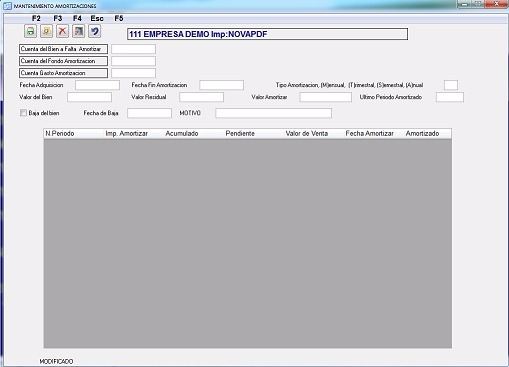This screenshot has height=367, width=509.
Task: Click the Cuenta del Bien a Falta Amortizar field
Action: point(133,49)
